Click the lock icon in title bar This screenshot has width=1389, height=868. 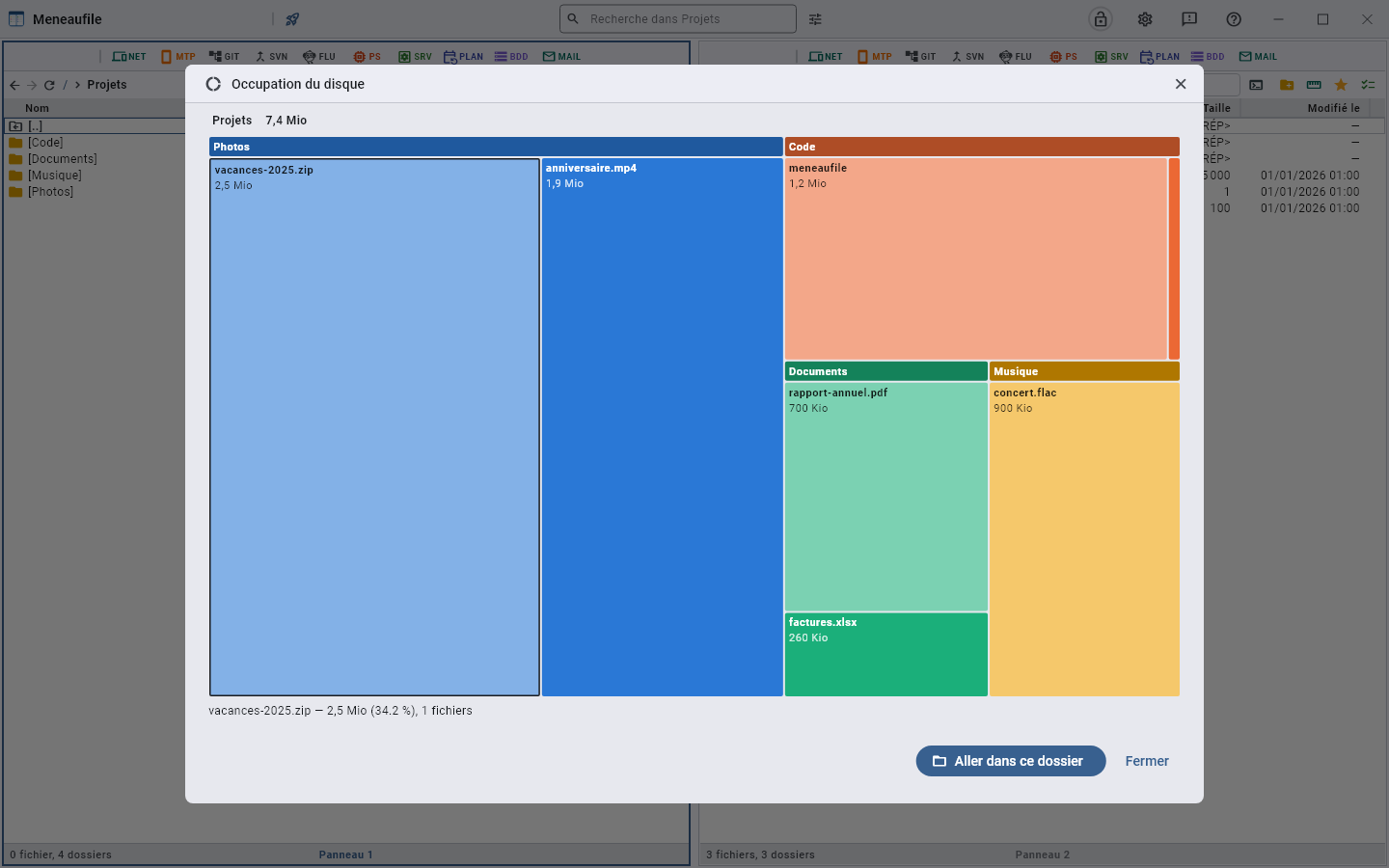(1100, 19)
